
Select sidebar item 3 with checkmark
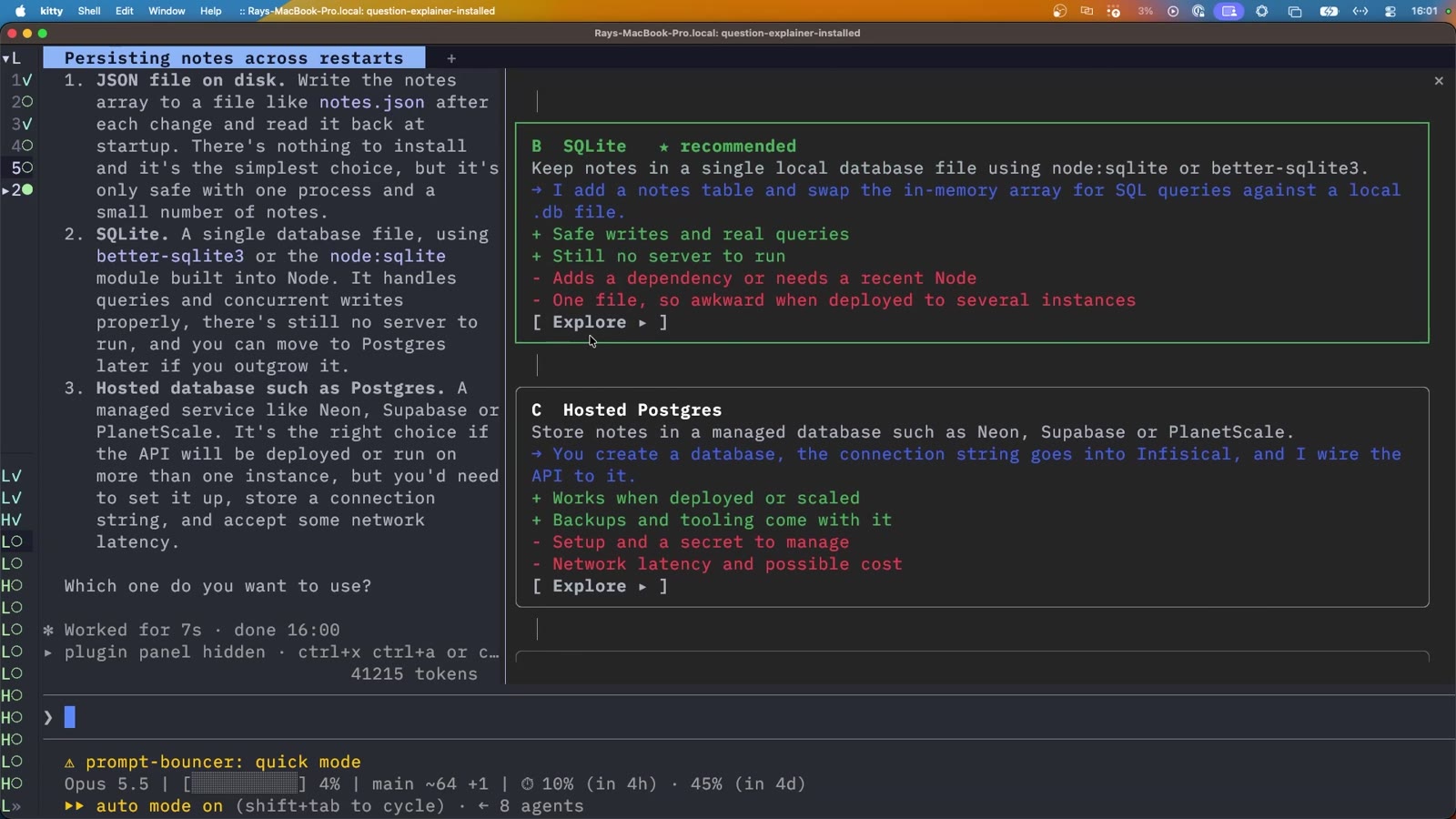(x=22, y=124)
